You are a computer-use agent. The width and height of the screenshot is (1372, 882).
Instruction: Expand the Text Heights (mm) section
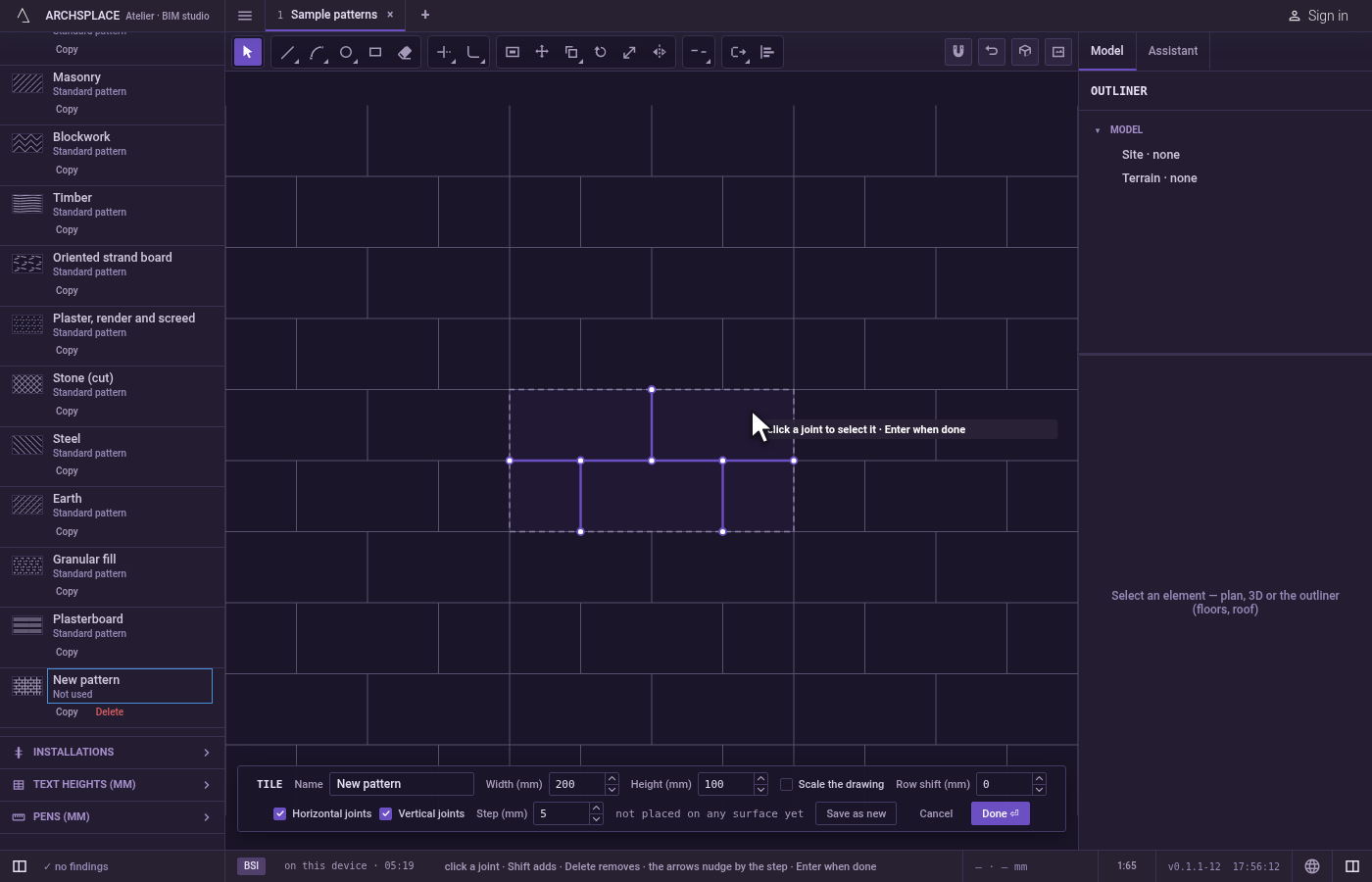pyautogui.click(x=113, y=785)
